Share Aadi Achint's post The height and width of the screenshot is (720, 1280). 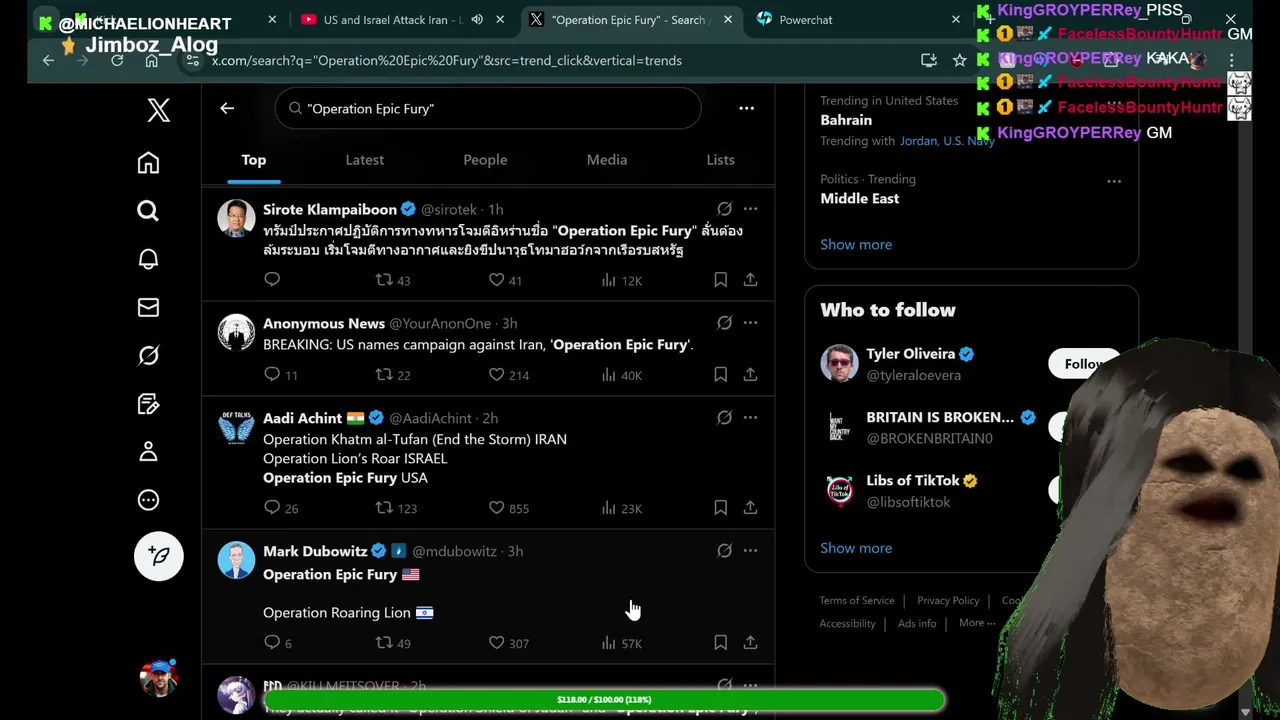[x=750, y=508]
